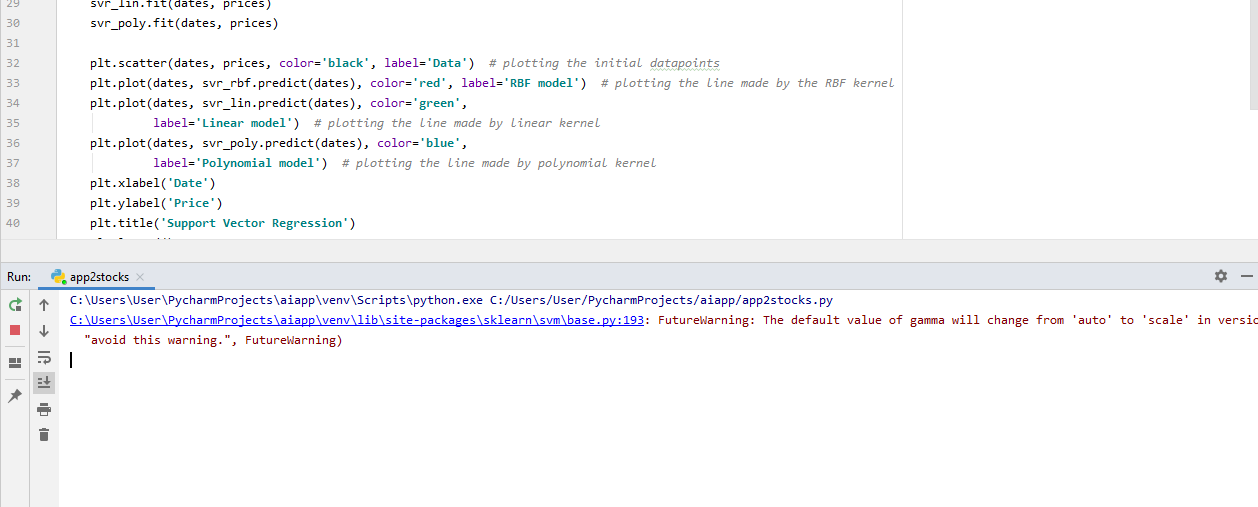Click the underlined word datapoints in comment
Image resolution: width=1258 pixels, height=507 pixels.
tap(684, 63)
